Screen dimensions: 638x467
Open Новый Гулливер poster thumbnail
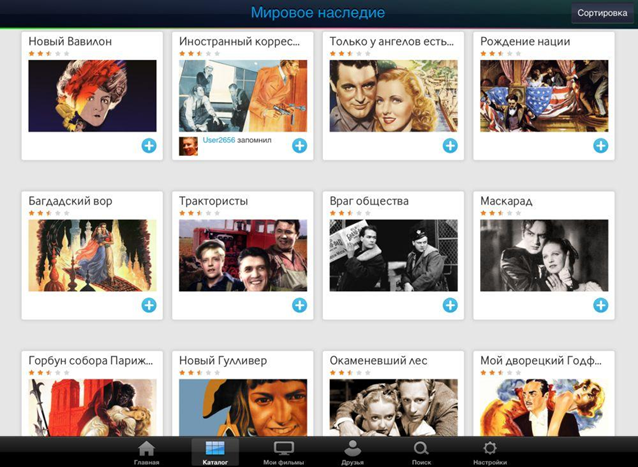[243, 408]
